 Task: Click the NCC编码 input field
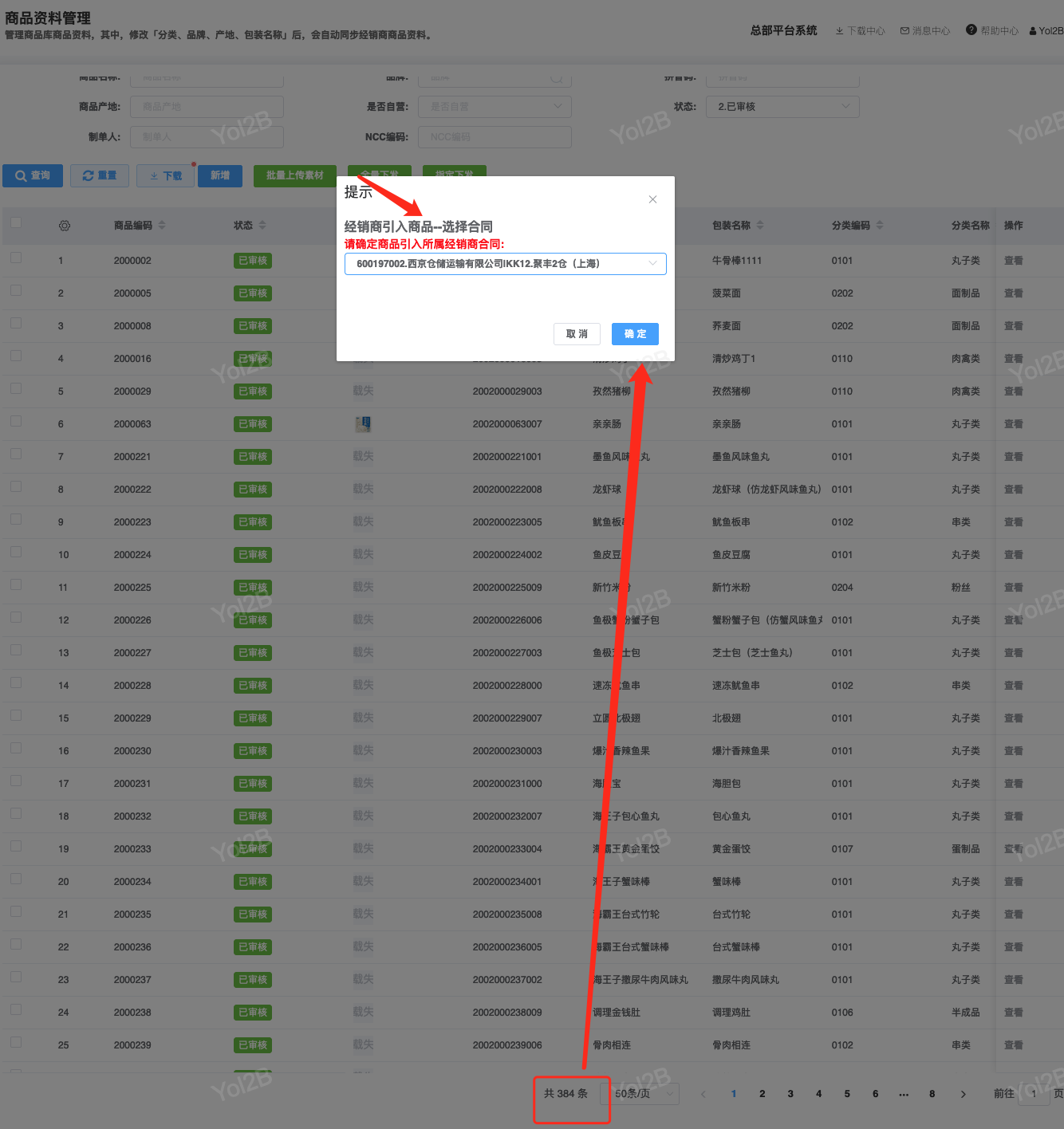(x=495, y=137)
